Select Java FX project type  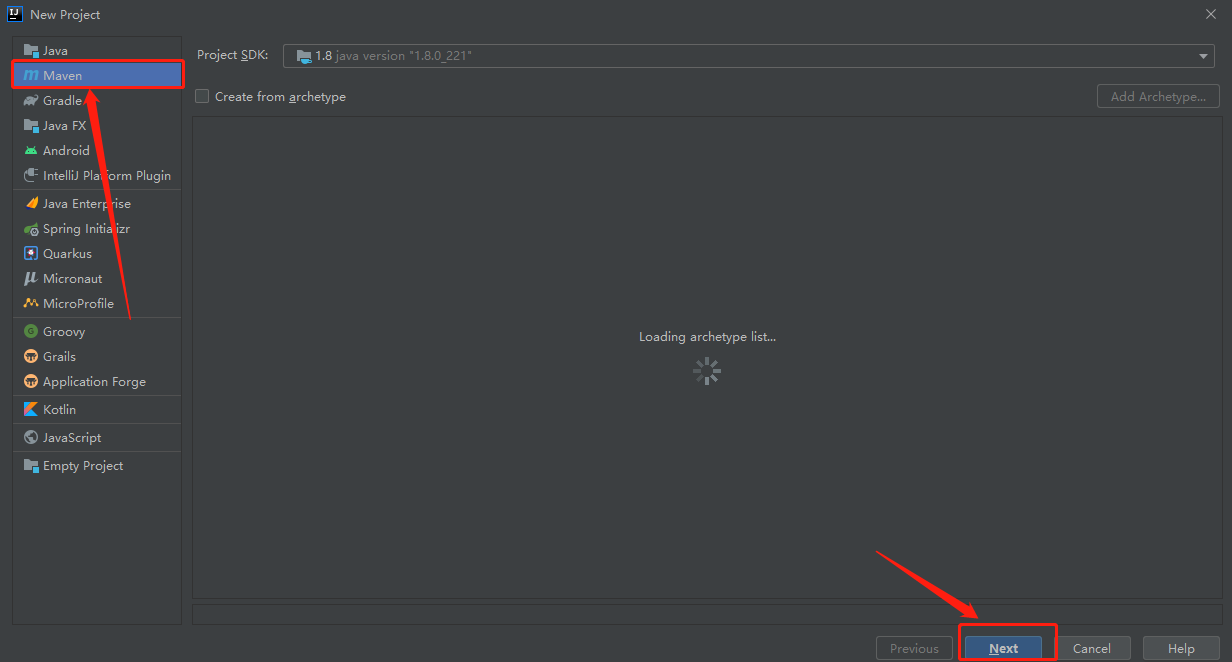(97, 125)
